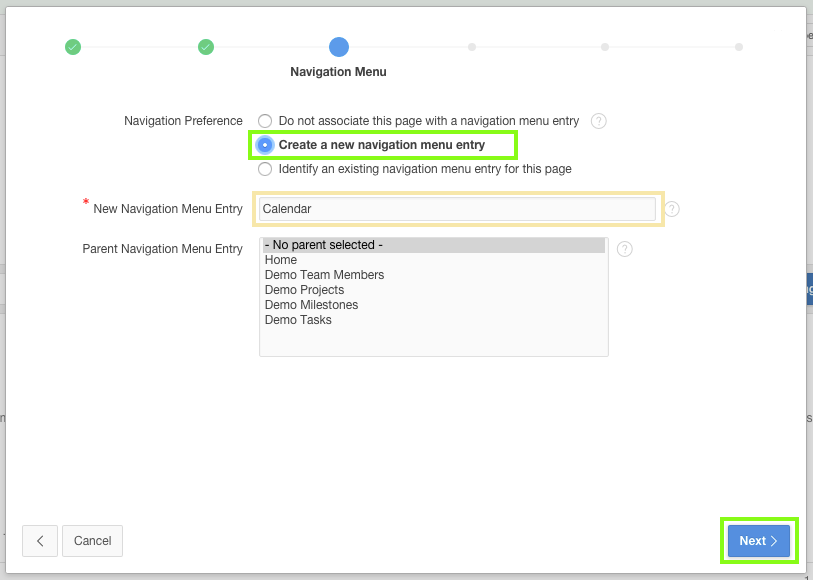Viewport: 813px width, 580px height.
Task: Click the Next button
Action: click(758, 541)
